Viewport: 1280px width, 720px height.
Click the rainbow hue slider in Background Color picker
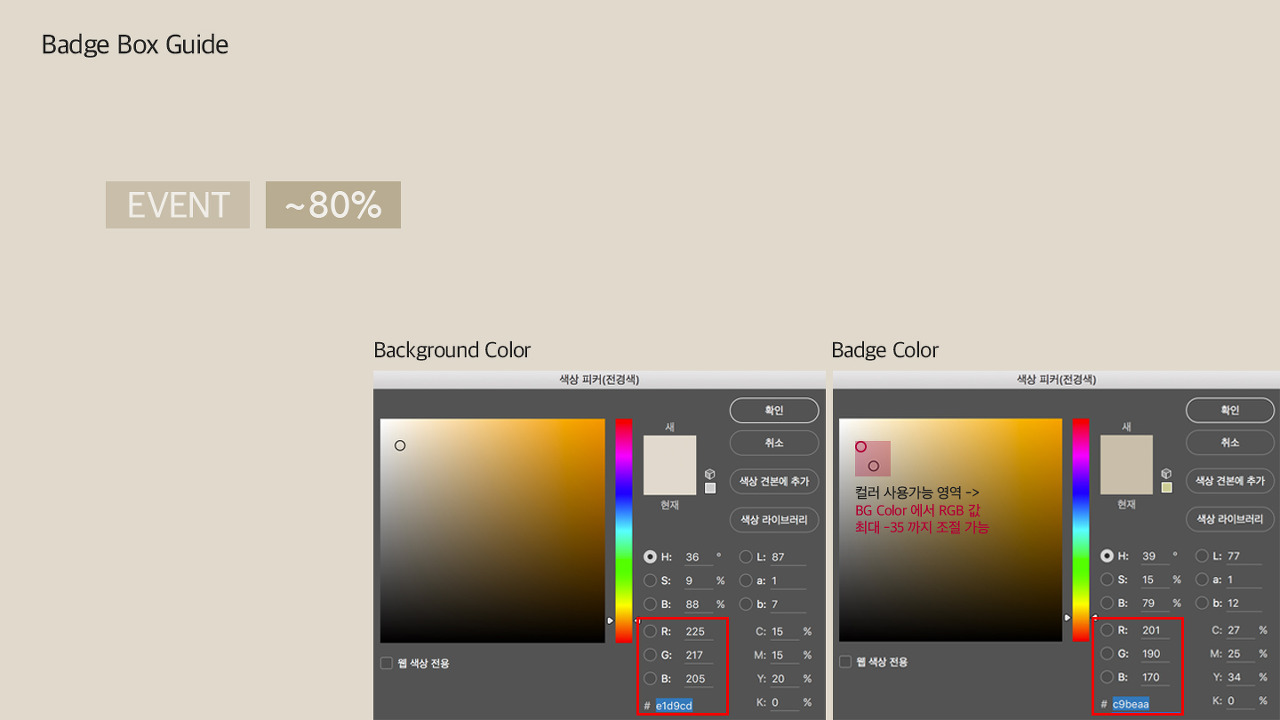tap(624, 520)
